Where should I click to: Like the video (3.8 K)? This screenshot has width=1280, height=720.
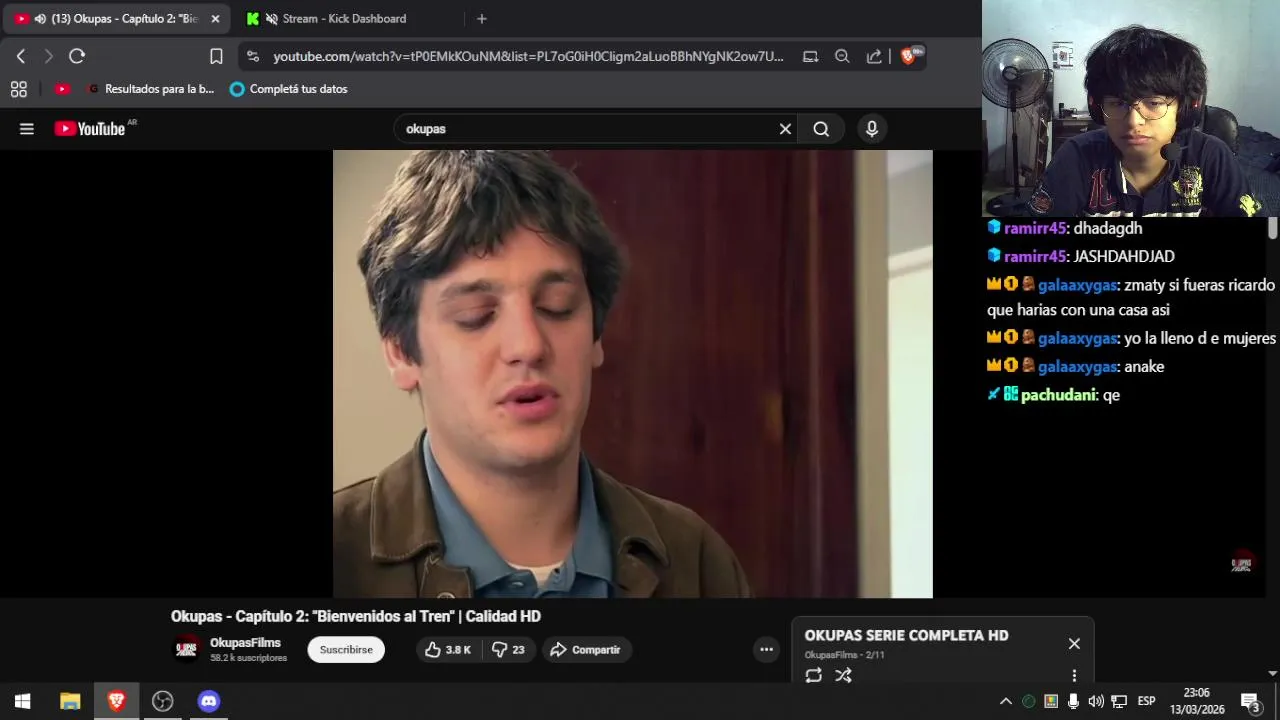coord(447,650)
